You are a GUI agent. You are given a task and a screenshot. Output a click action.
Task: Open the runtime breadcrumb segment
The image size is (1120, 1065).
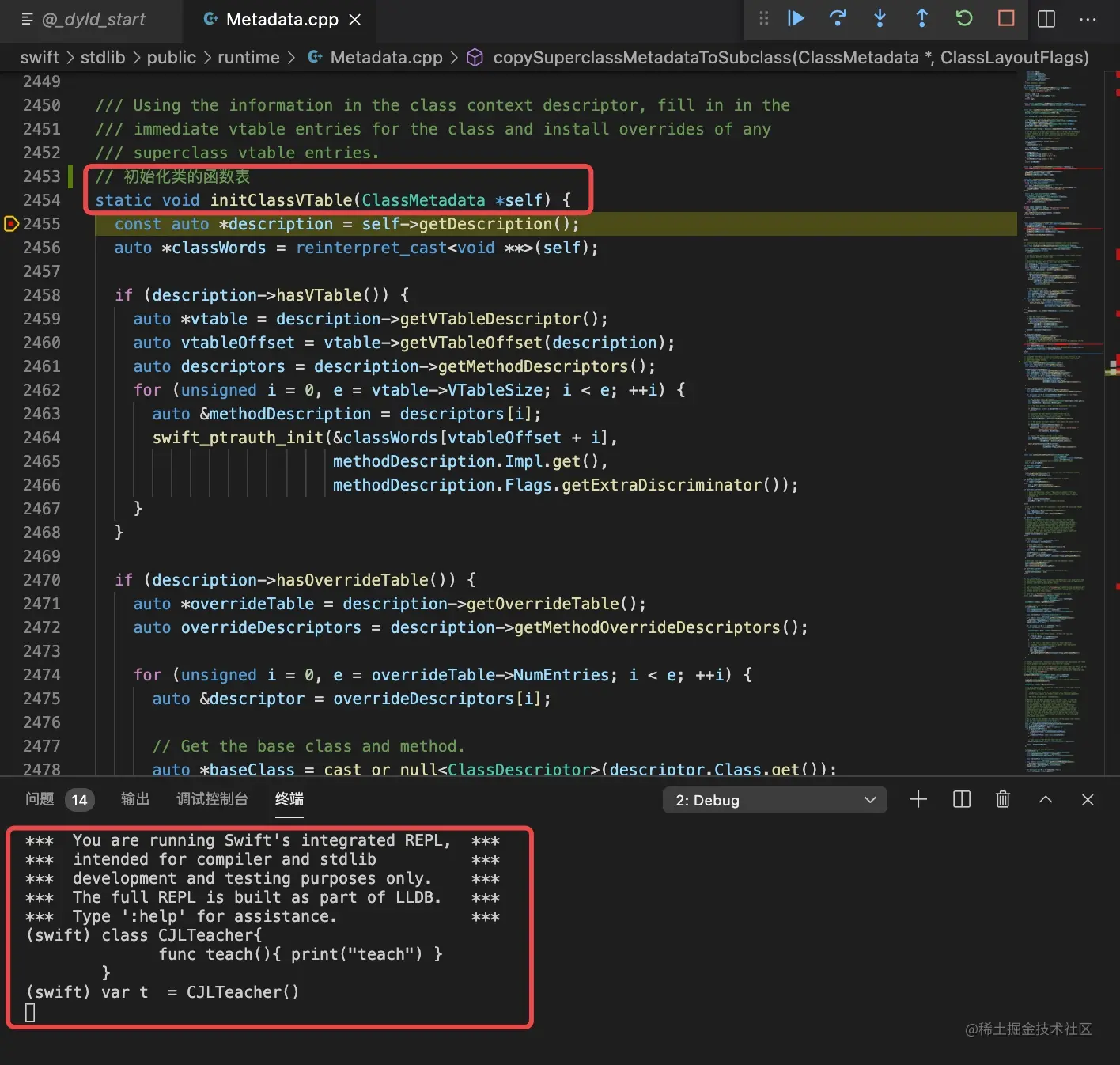[x=248, y=57]
